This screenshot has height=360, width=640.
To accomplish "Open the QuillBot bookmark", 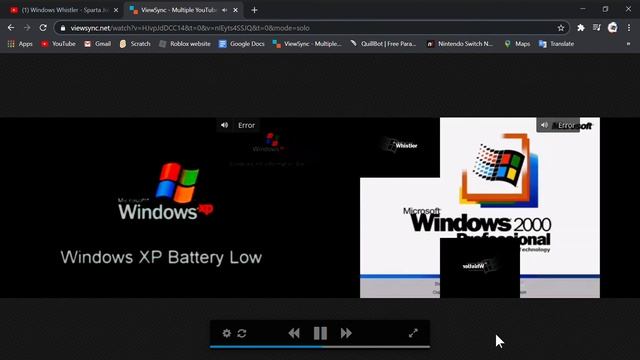I will click(x=383, y=44).
